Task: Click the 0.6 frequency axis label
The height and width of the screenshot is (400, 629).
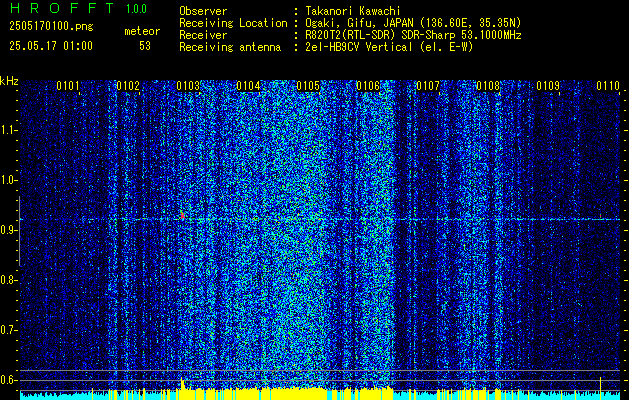Action: coord(8,380)
